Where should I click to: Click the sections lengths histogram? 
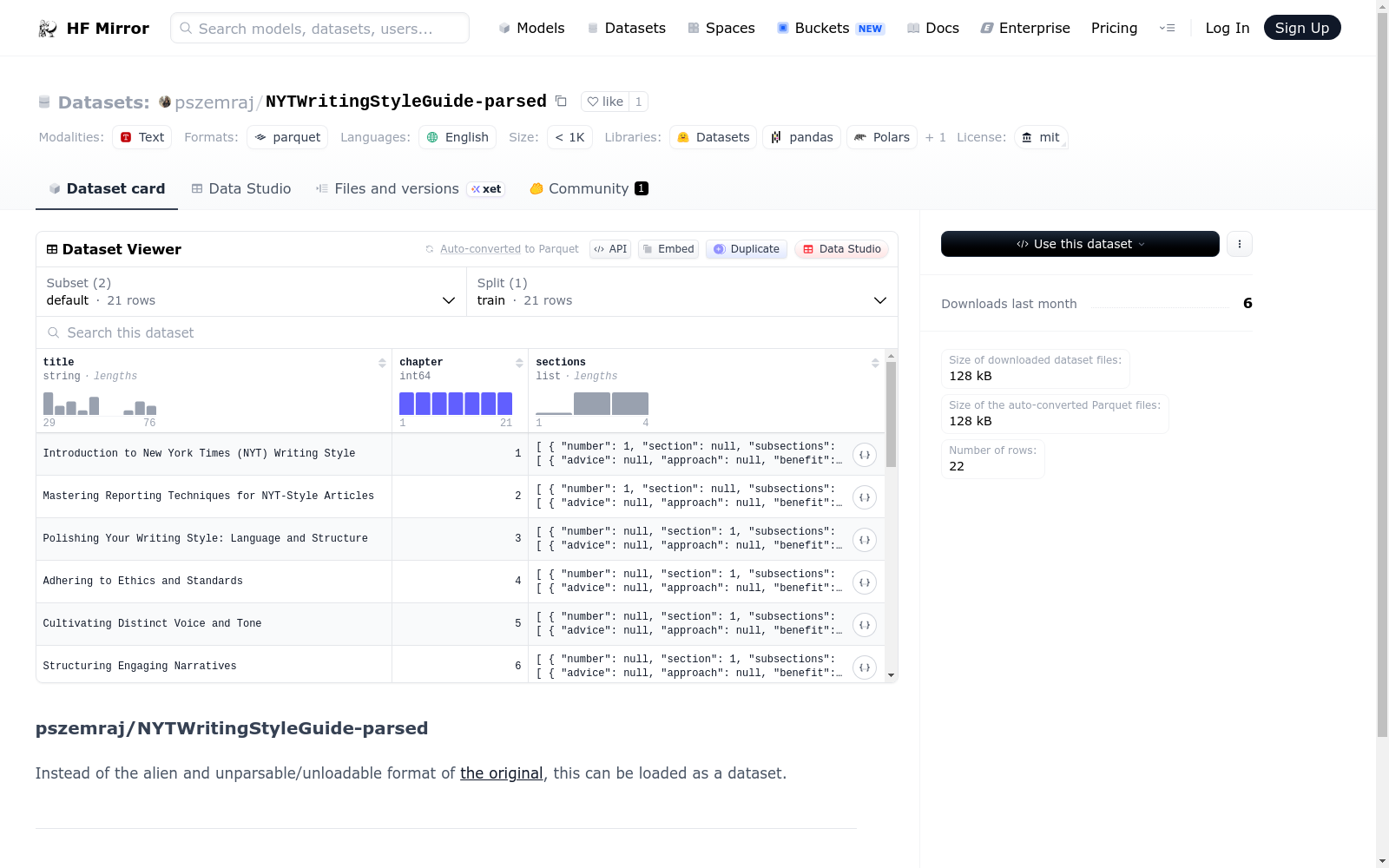coord(592,404)
